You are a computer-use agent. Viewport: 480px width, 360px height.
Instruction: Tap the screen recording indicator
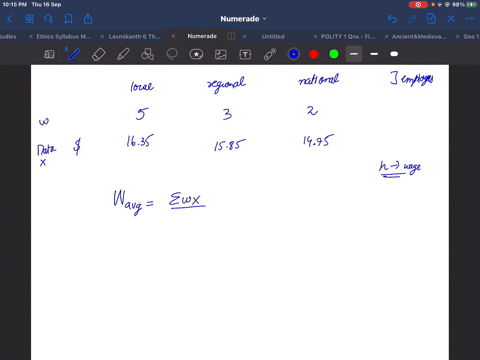tap(418, 5)
